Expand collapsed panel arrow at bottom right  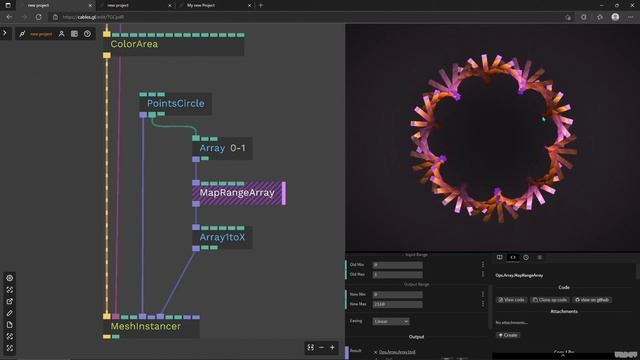[562, 356]
